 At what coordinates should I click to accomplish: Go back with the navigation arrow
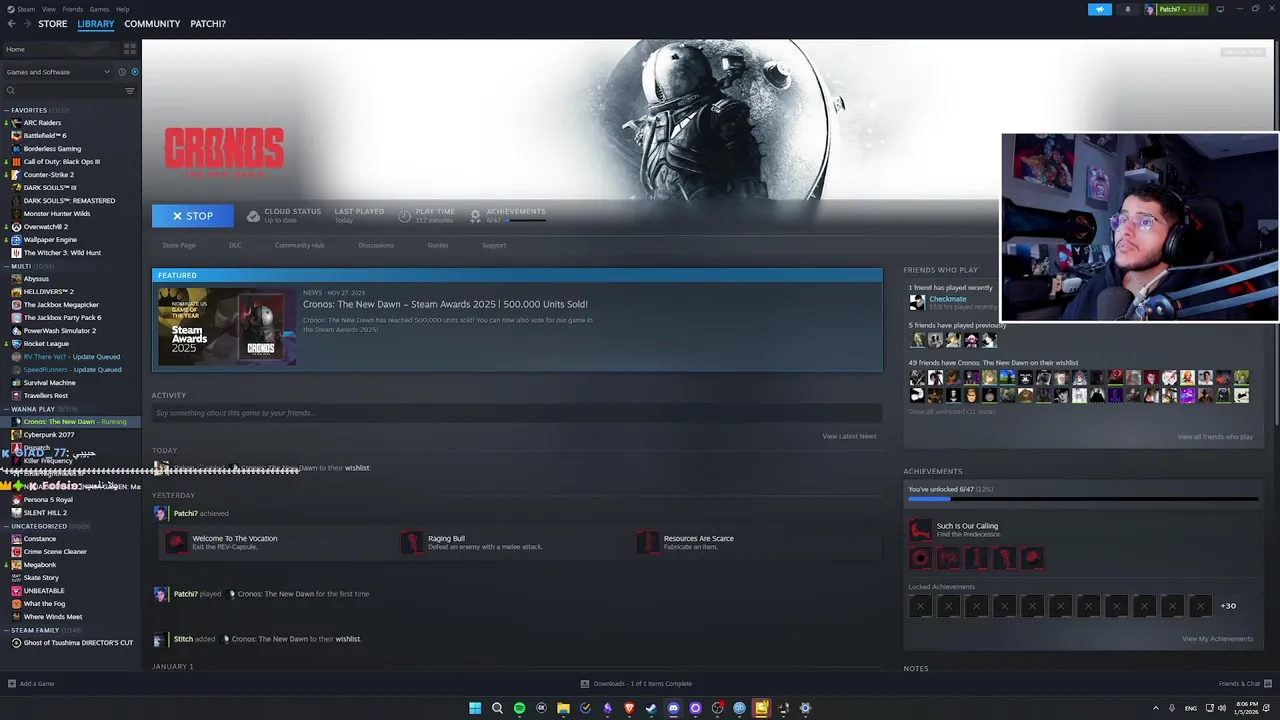[11, 24]
